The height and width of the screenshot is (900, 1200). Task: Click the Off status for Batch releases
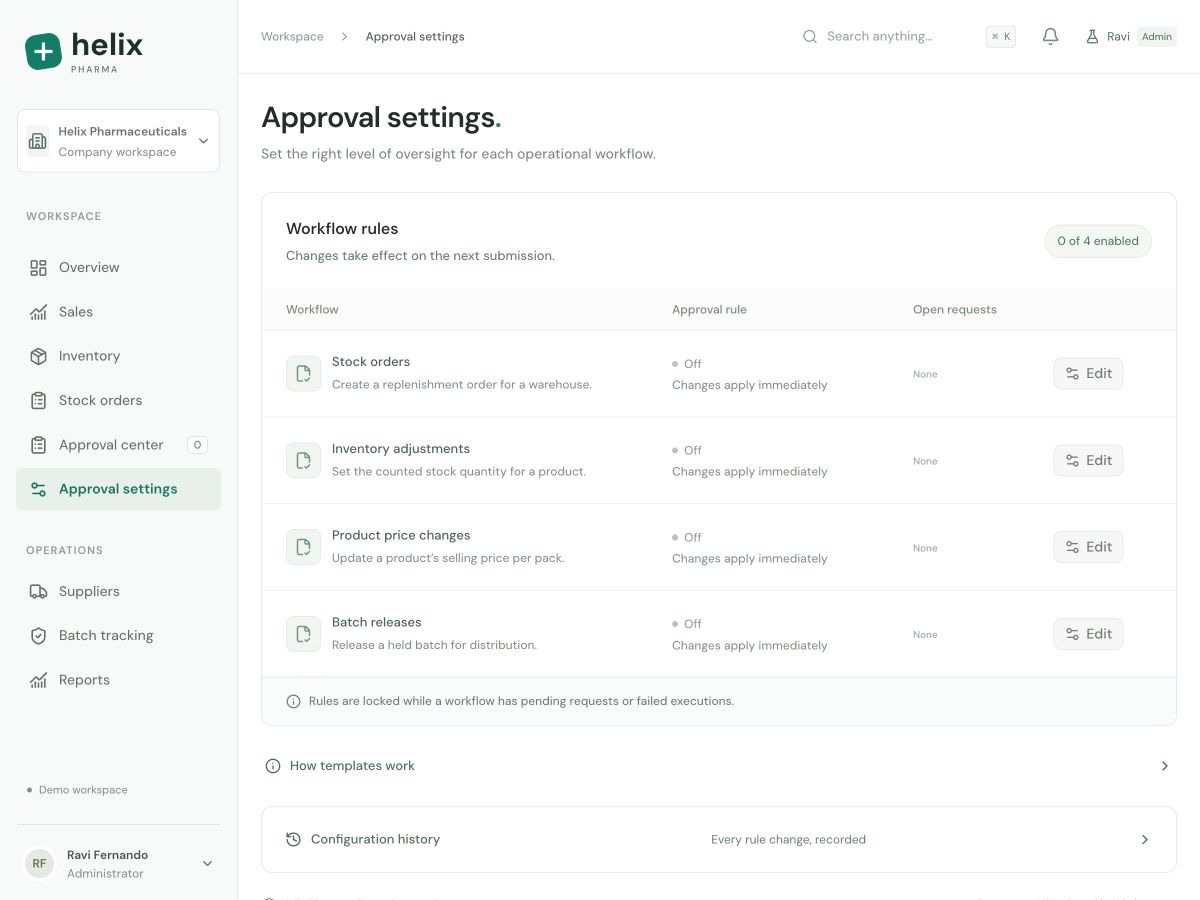(687, 624)
